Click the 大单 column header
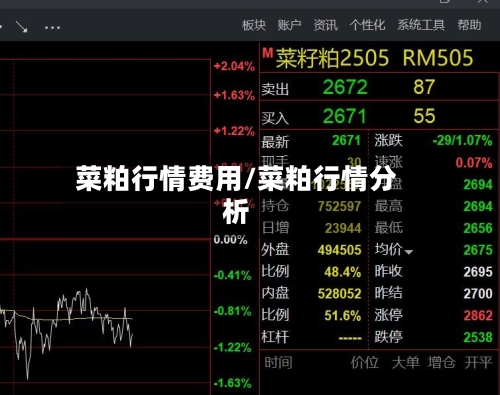Viewport: 500px width, 395px height. tap(406, 362)
